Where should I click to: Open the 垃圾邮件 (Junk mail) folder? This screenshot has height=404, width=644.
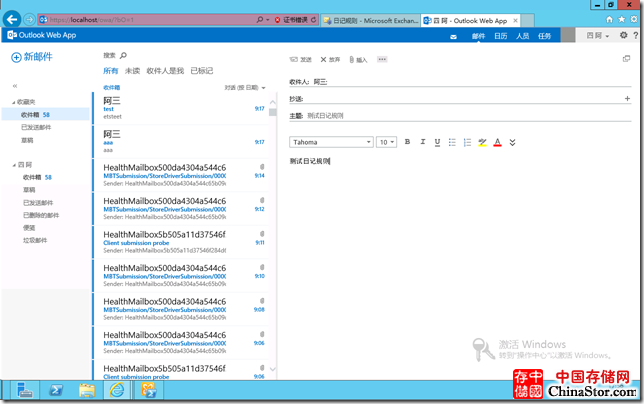click(x=35, y=240)
